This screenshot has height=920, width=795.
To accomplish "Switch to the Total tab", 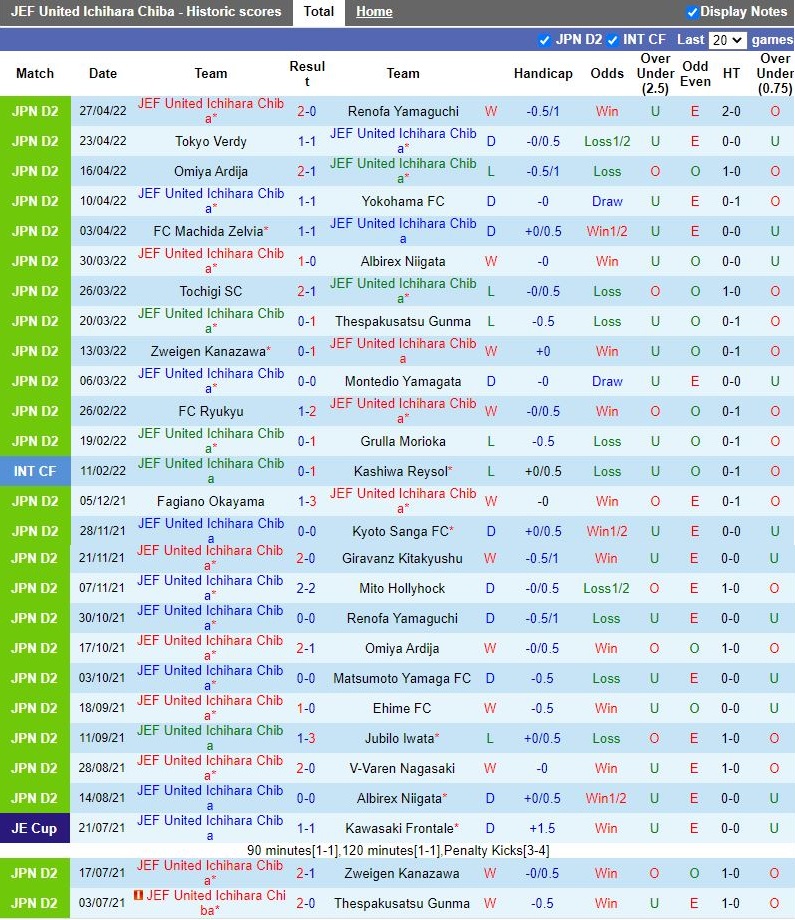I will [x=319, y=12].
